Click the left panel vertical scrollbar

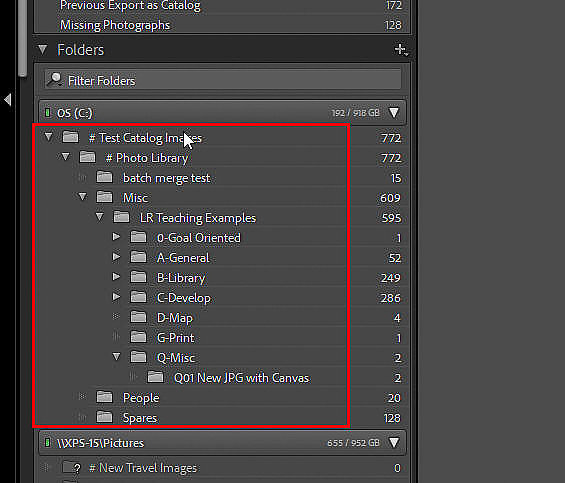(22, 38)
